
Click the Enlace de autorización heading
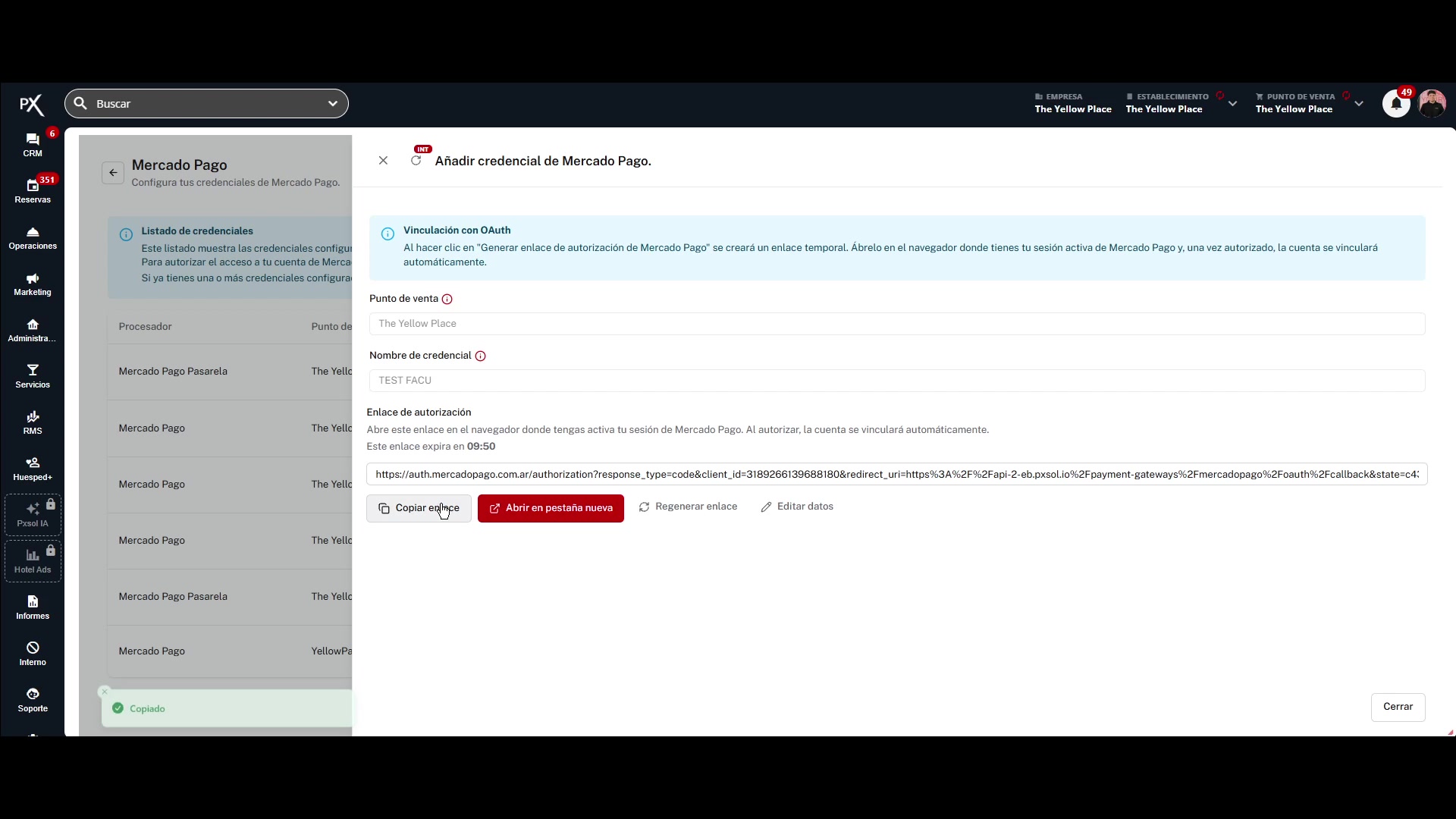(419, 413)
